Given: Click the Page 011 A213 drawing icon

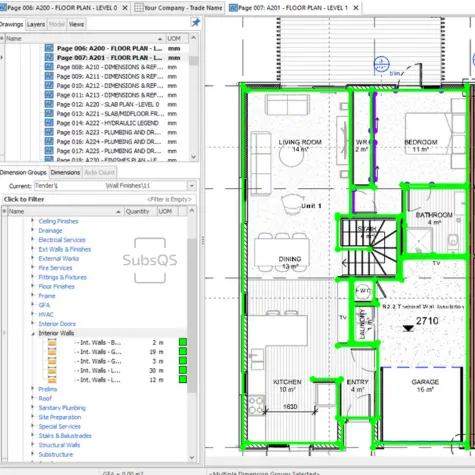Looking at the screenshot, I should [x=49, y=95].
